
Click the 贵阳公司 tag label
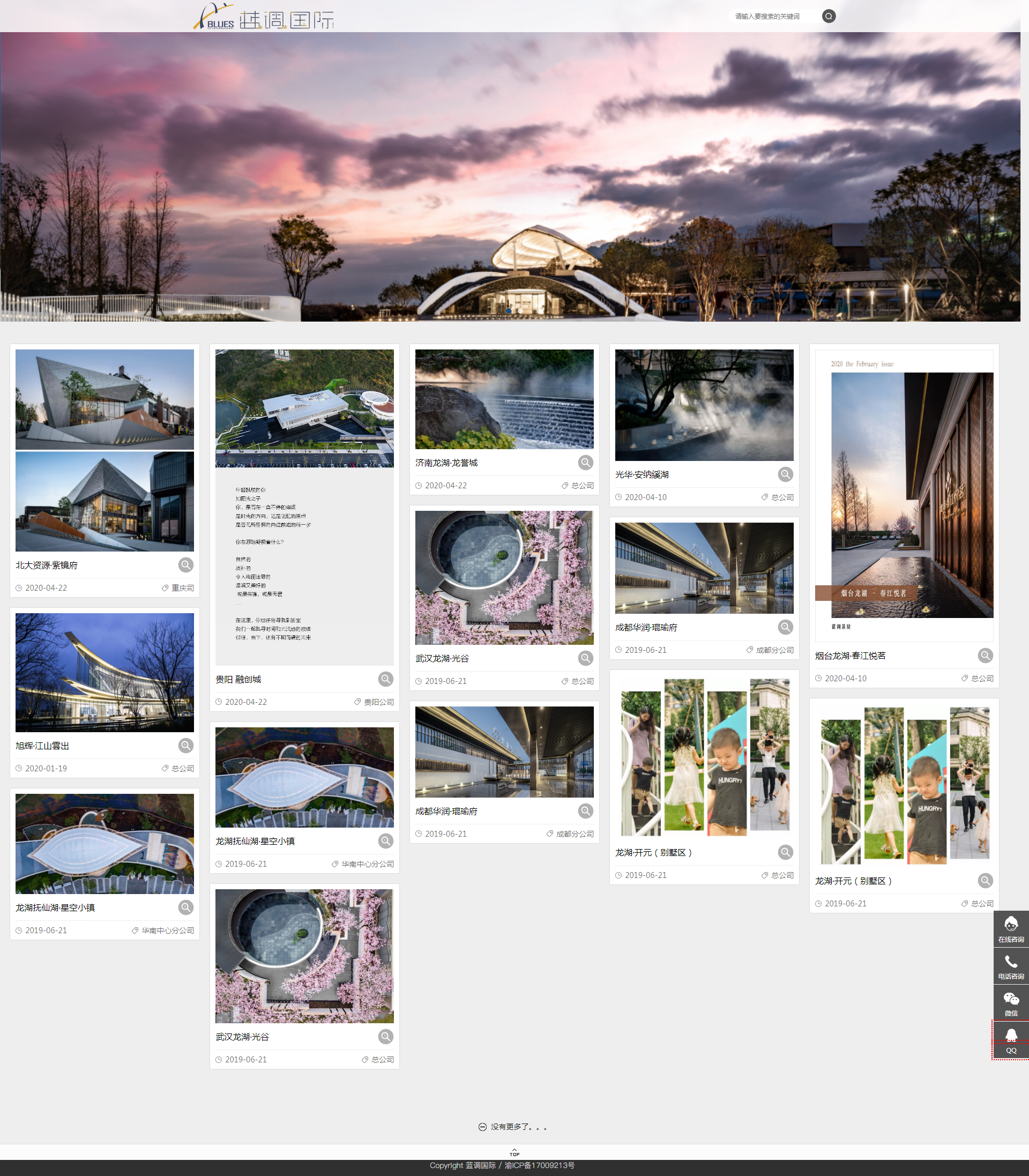[378, 702]
